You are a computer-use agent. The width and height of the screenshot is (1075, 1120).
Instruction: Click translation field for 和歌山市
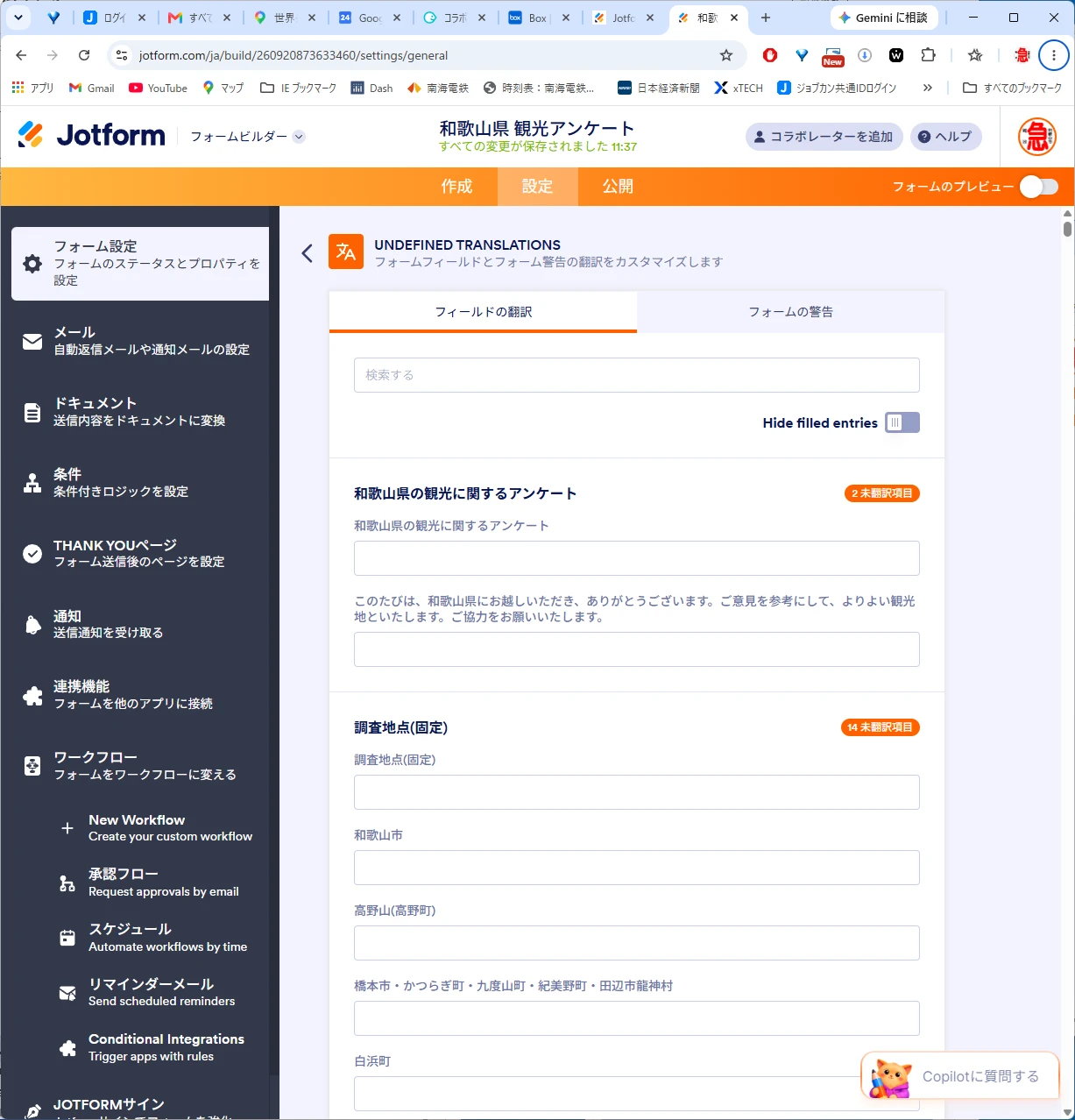[637, 868]
